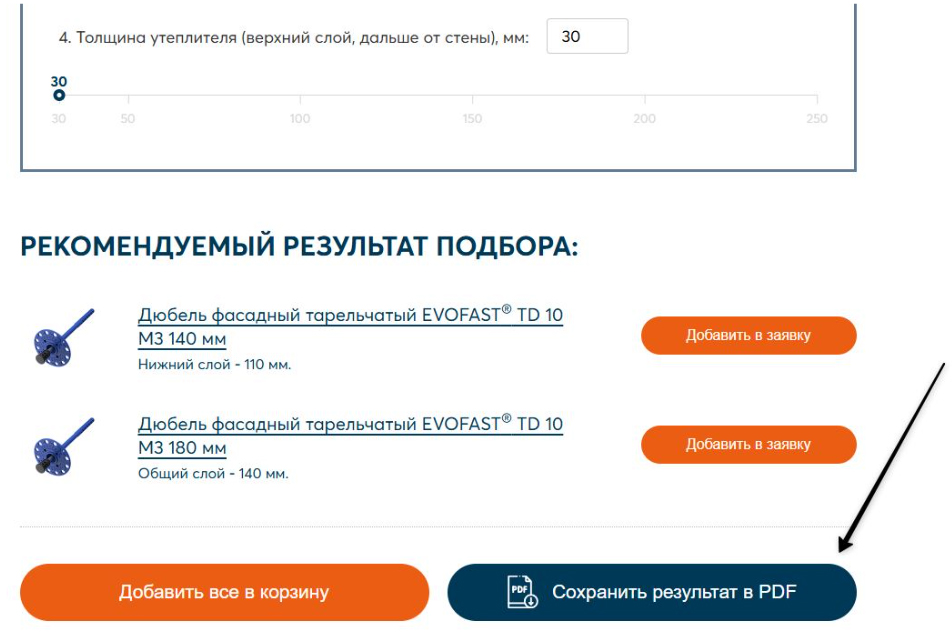952x643 pixels.
Task: Click the 'Рекомендуемый результат подбора' heading
Action: coord(299,247)
